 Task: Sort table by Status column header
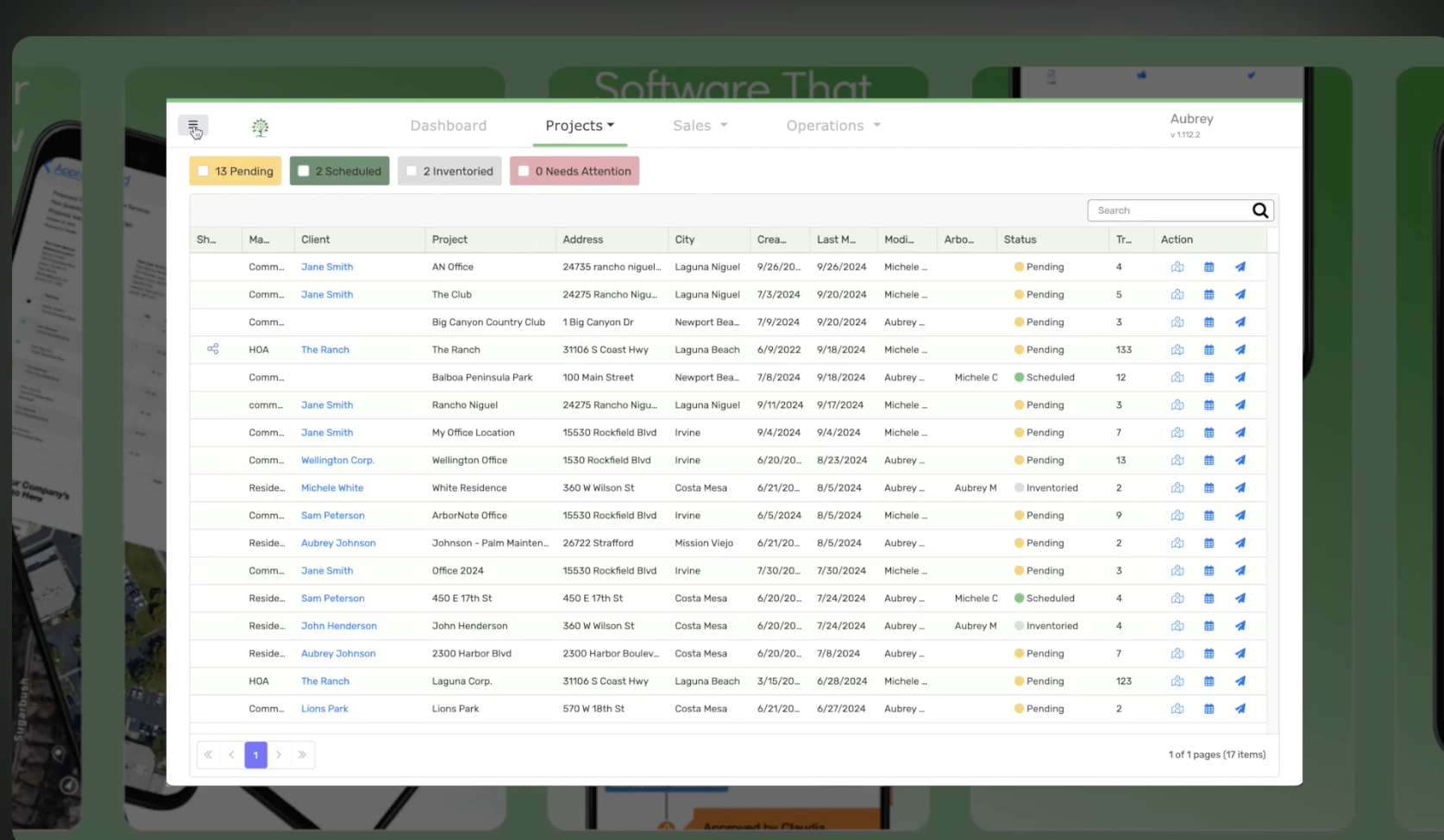tap(1020, 240)
